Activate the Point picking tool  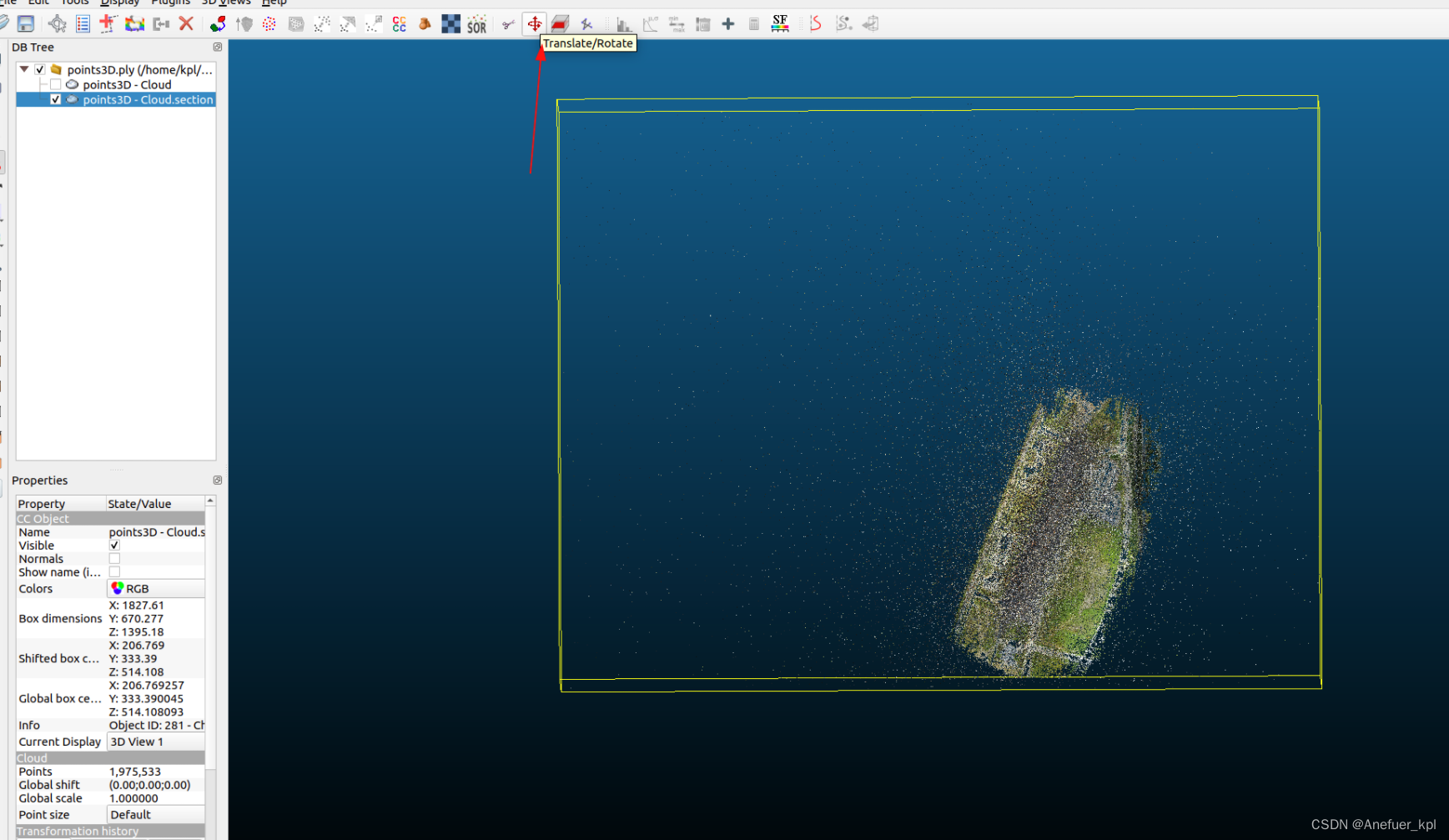point(58,24)
